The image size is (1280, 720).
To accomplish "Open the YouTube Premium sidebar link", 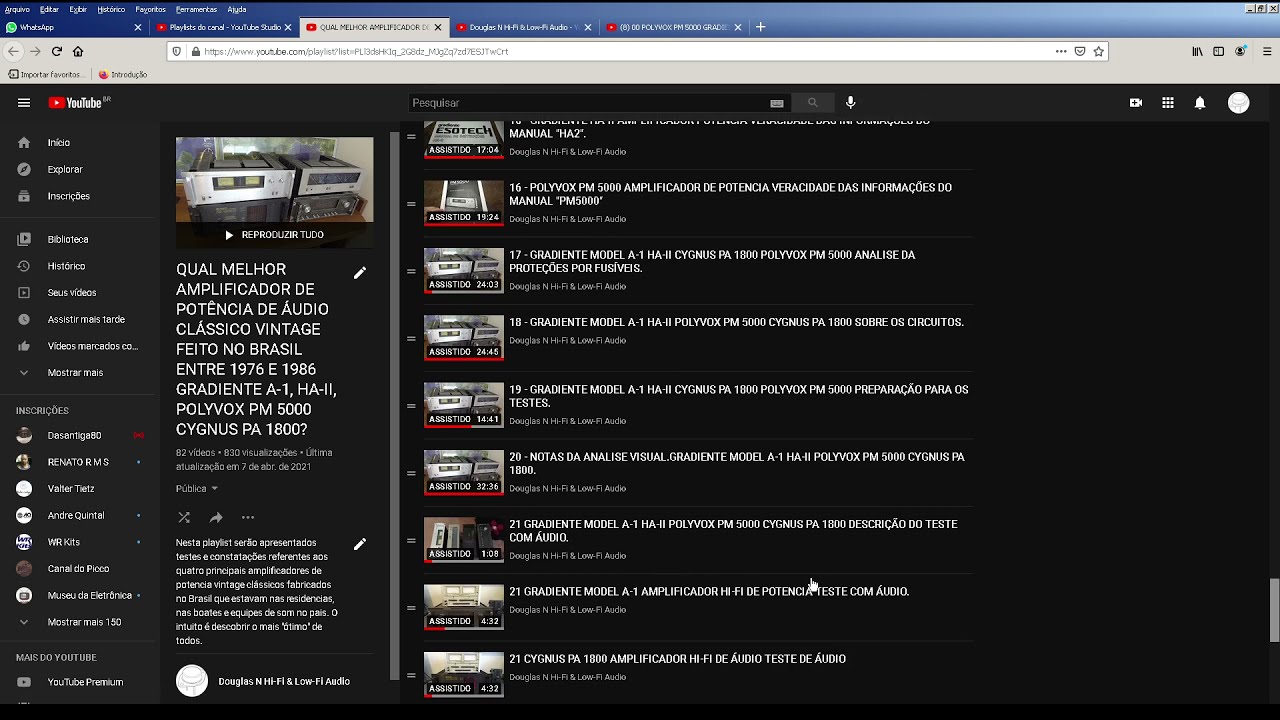I will 85,682.
